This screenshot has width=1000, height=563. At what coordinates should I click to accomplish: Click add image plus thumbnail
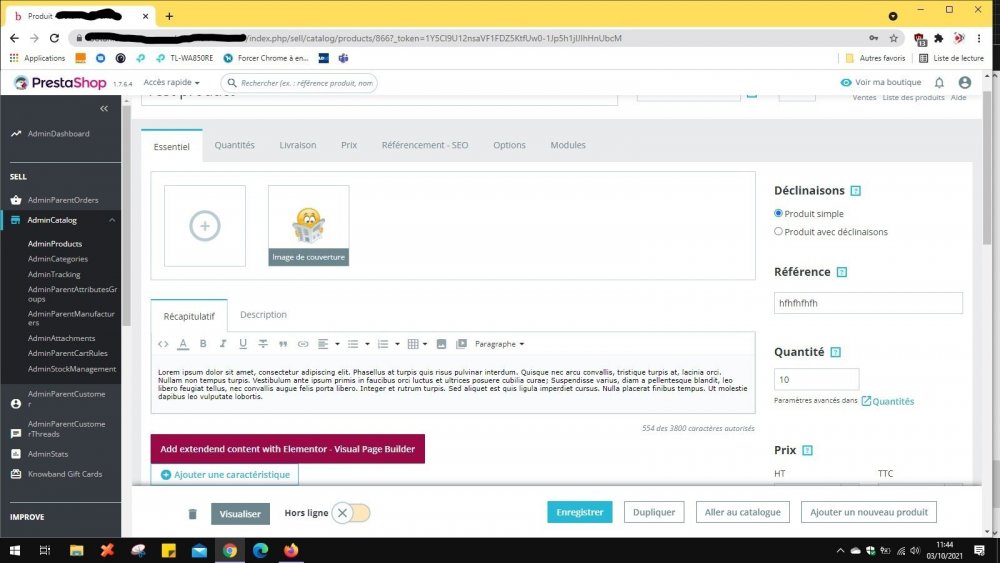coord(205,226)
